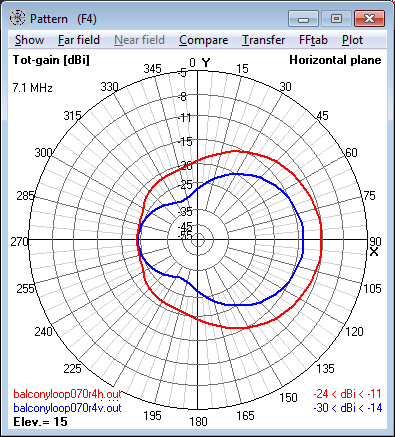
Task: Click the blue balconyloop070r4v.out legend
Action: pyautogui.click(x=67, y=408)
